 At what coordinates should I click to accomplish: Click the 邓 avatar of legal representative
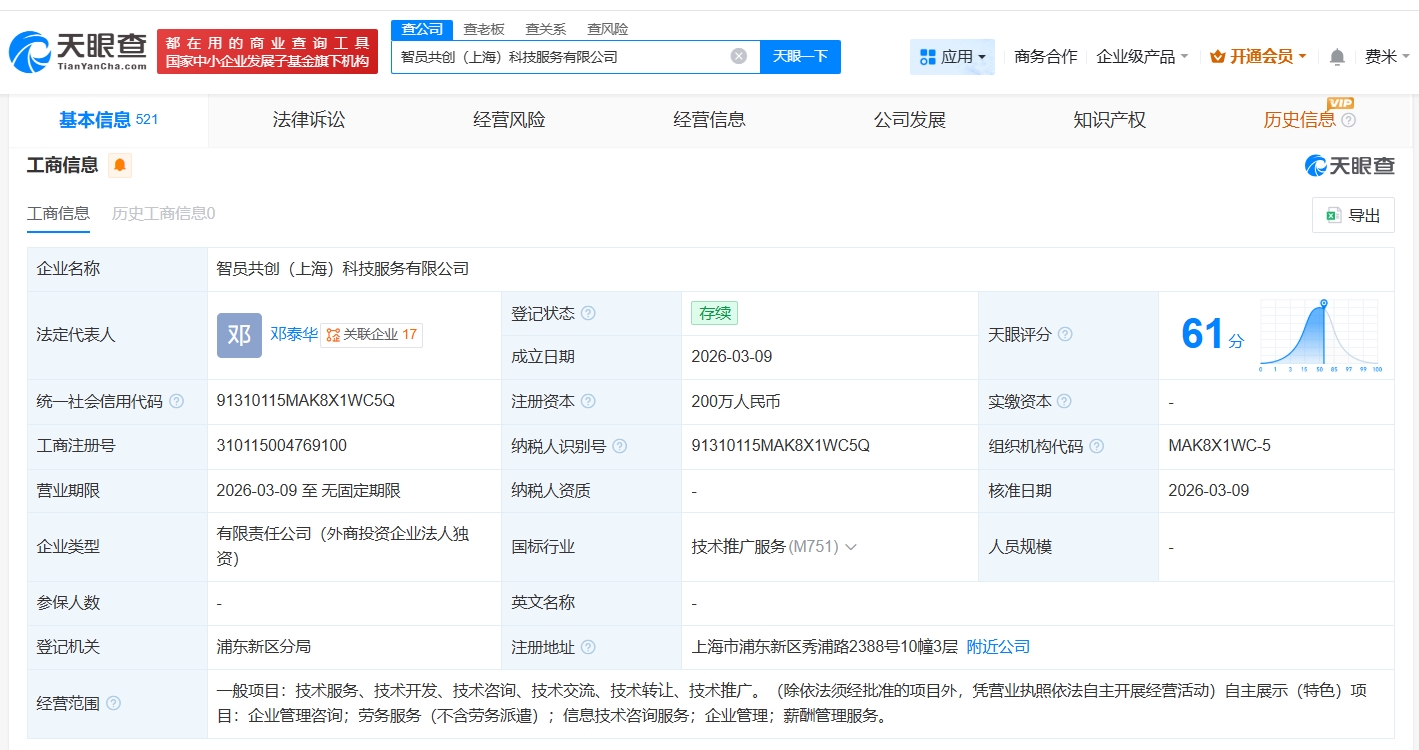tap(239, 334)
